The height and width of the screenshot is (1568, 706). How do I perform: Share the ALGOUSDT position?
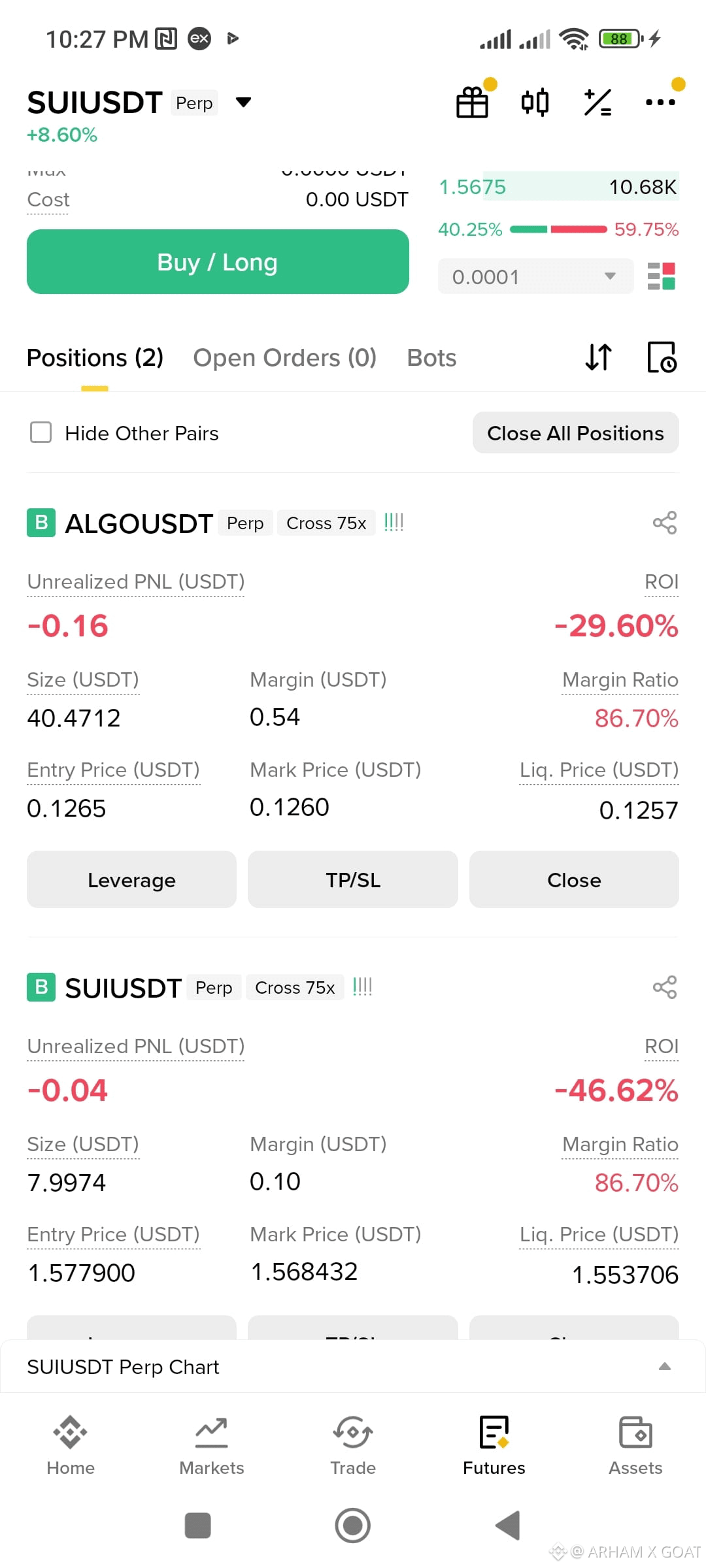click(x=665, y=523)
